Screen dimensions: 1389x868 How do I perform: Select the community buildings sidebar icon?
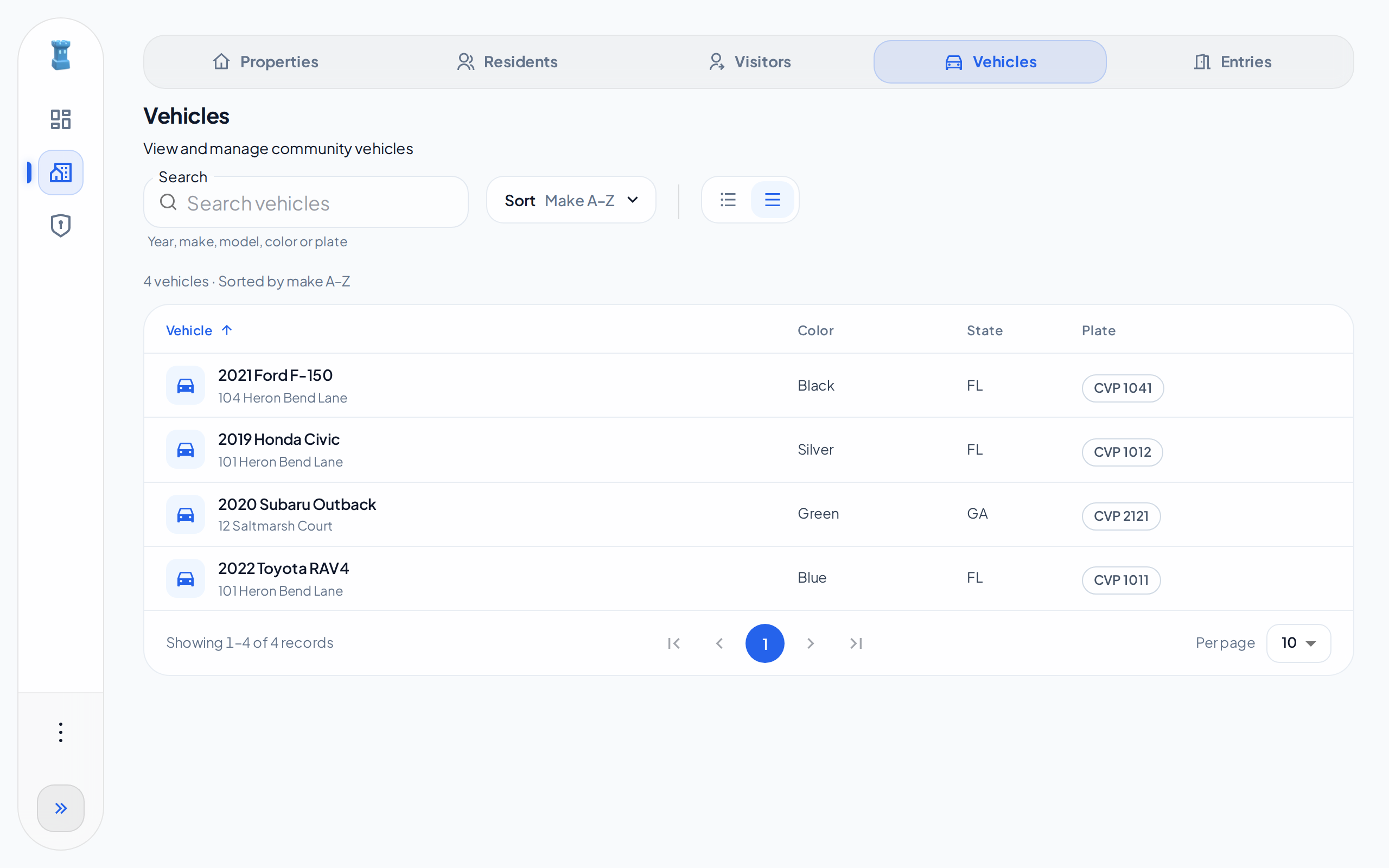point(60,173)
